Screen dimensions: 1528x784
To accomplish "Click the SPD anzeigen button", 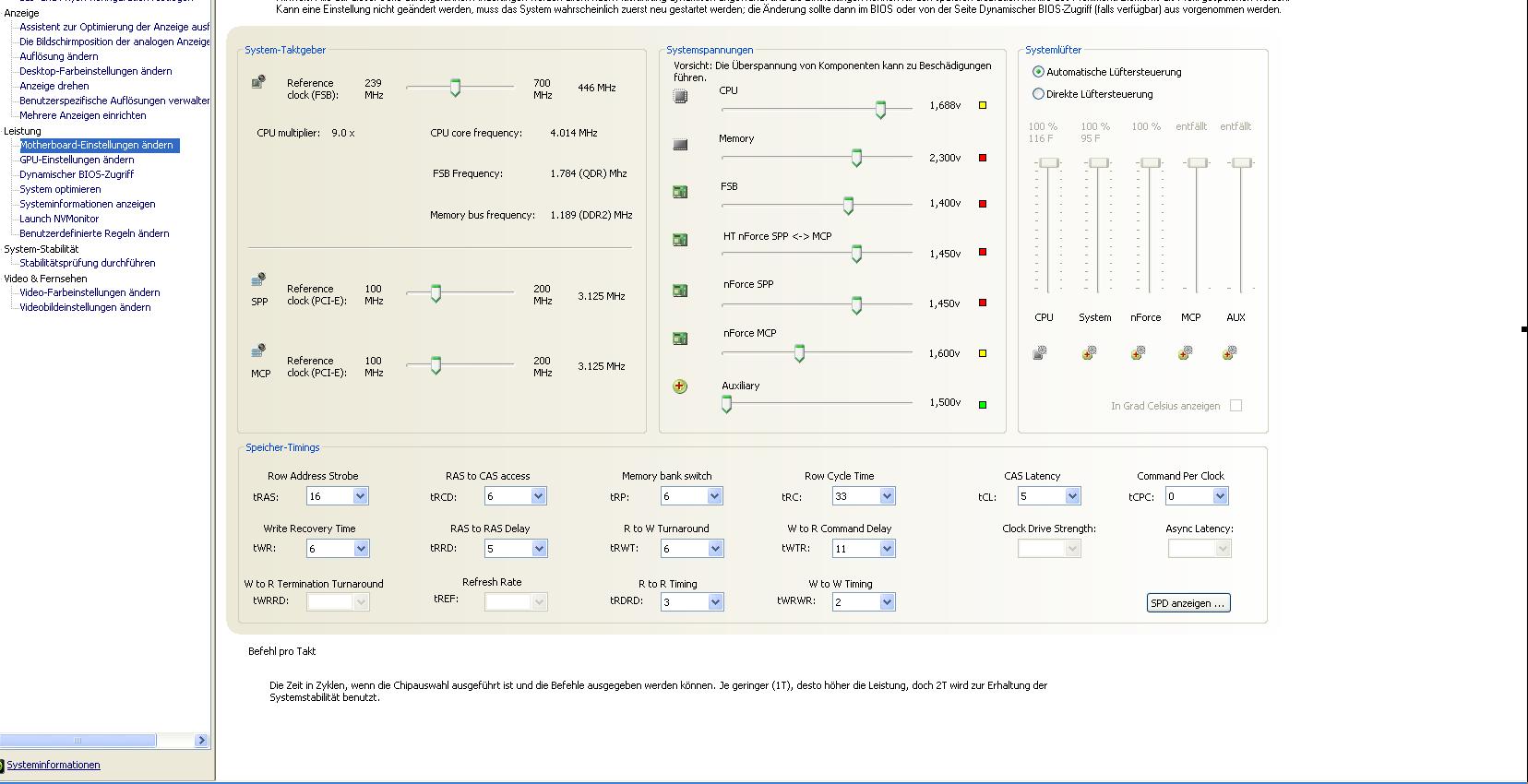I will coord(1188,603).
